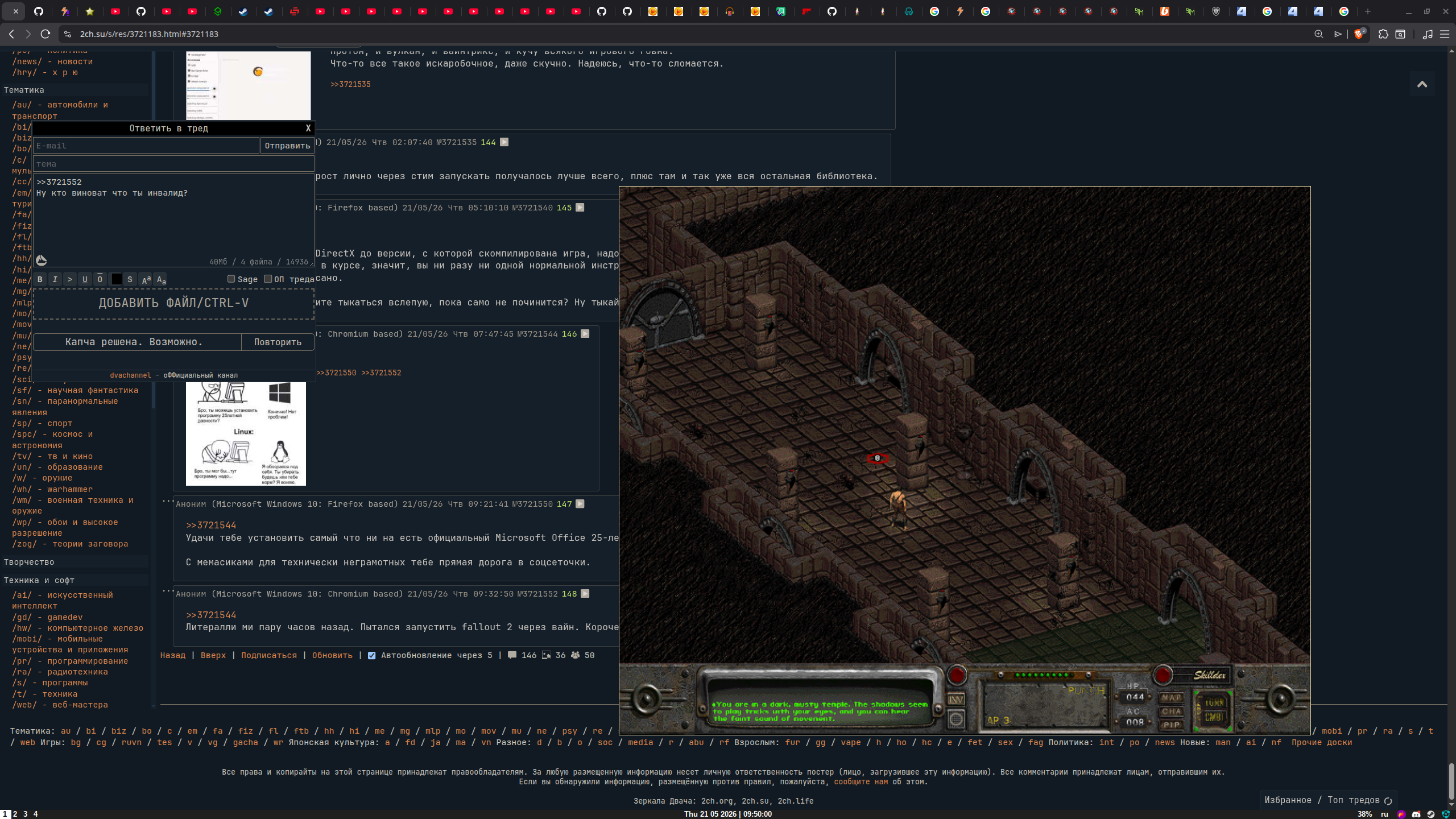Open post menu arrow for post №3721552
This screenshot has width=1456, height=819.
click(585, 594)
